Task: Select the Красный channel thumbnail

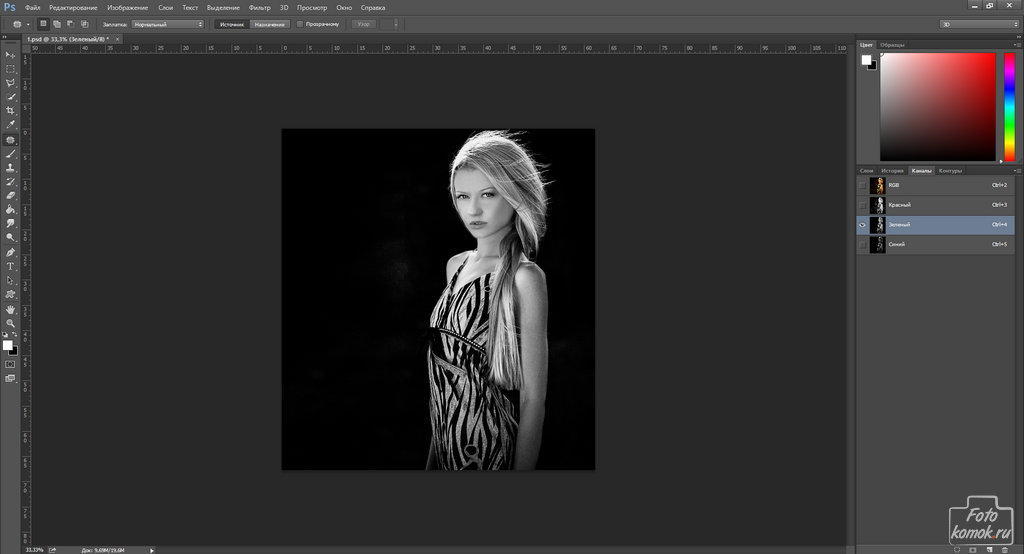Action: coord(878,205)
